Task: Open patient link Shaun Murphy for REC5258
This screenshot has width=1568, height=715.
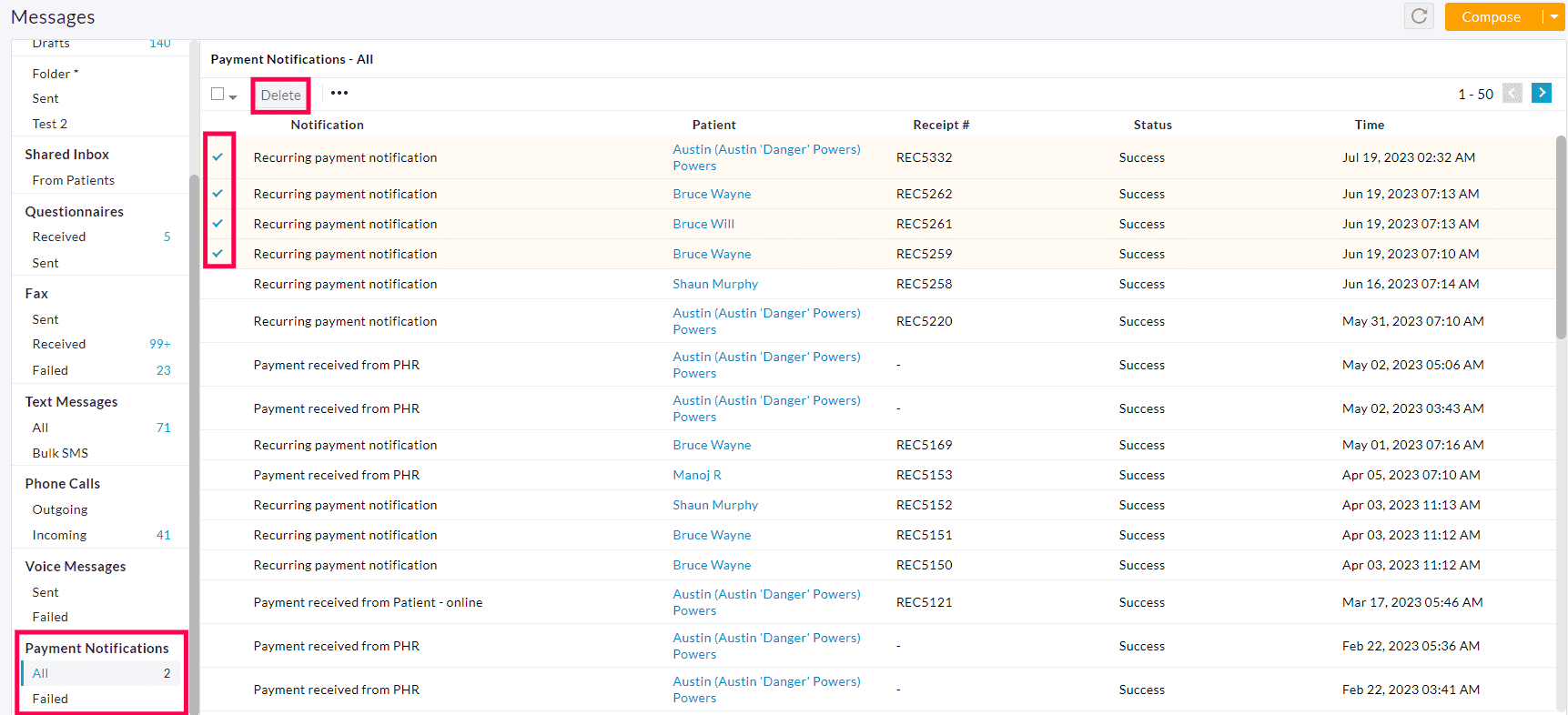Action: click(715, 284)
